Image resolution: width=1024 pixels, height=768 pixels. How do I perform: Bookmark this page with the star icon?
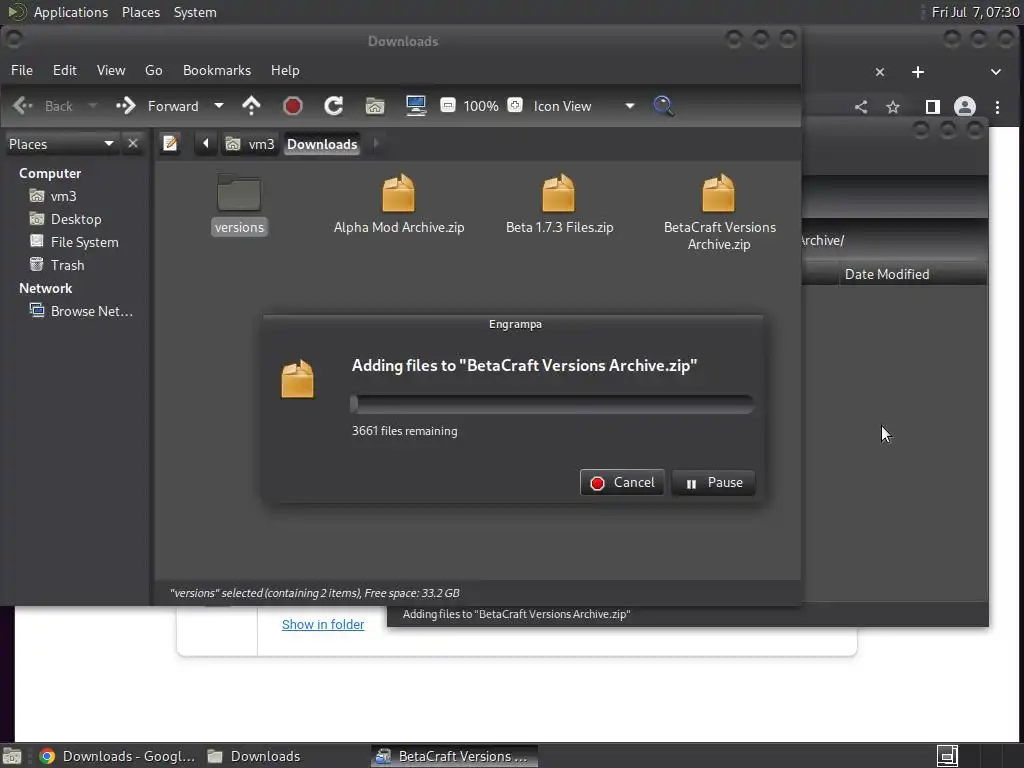(893, 106)
